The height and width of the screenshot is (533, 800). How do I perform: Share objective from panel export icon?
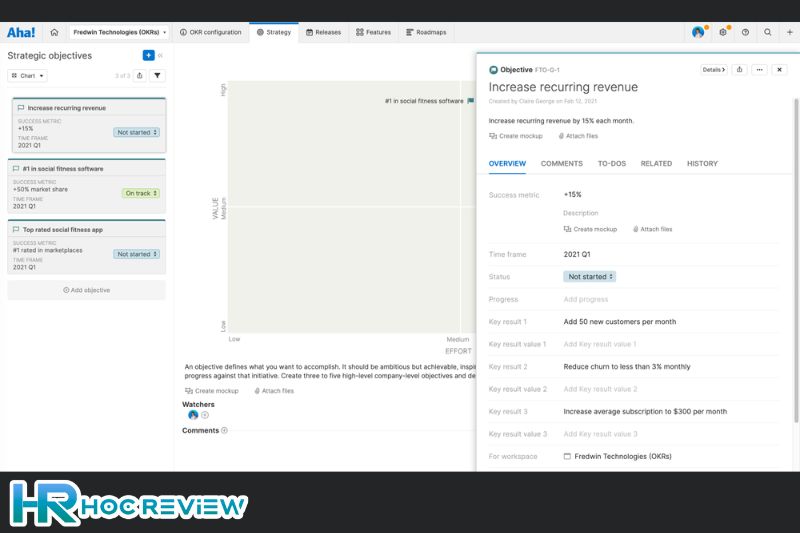(x=739, y=69)
